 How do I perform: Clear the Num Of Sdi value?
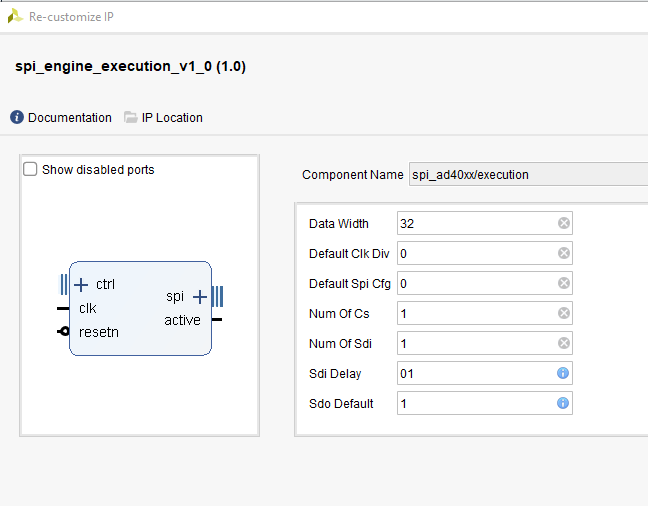click(564, 344)
